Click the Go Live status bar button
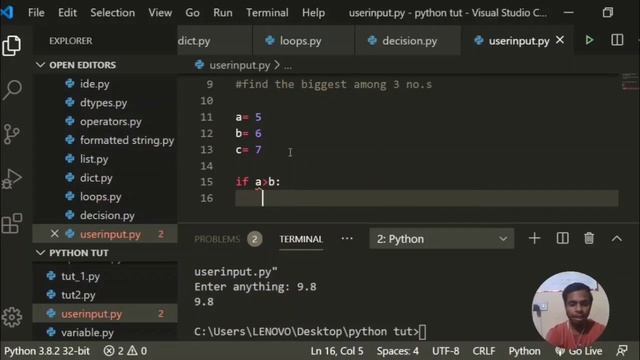 point(578,351)
